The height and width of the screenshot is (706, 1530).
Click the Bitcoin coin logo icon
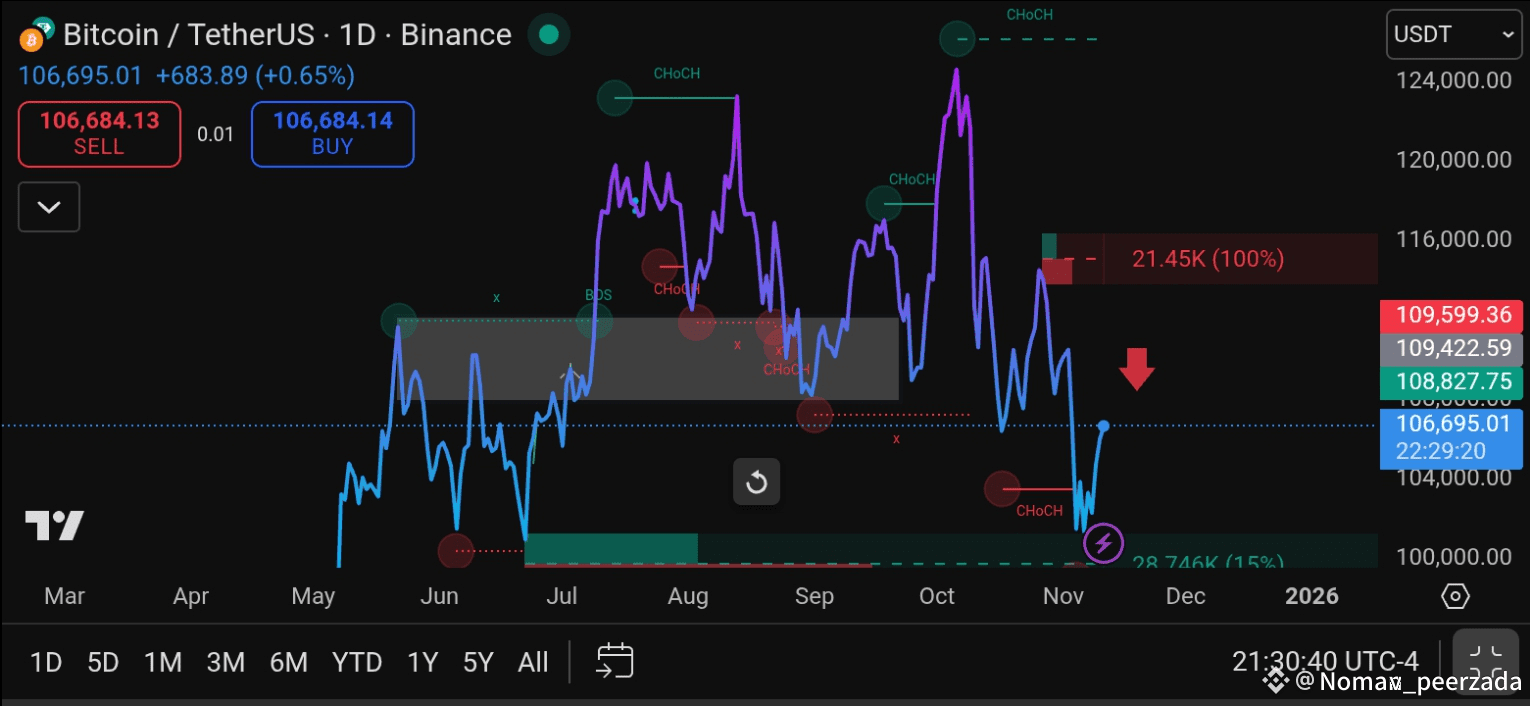pyautogui.click(x=36, y=35)
